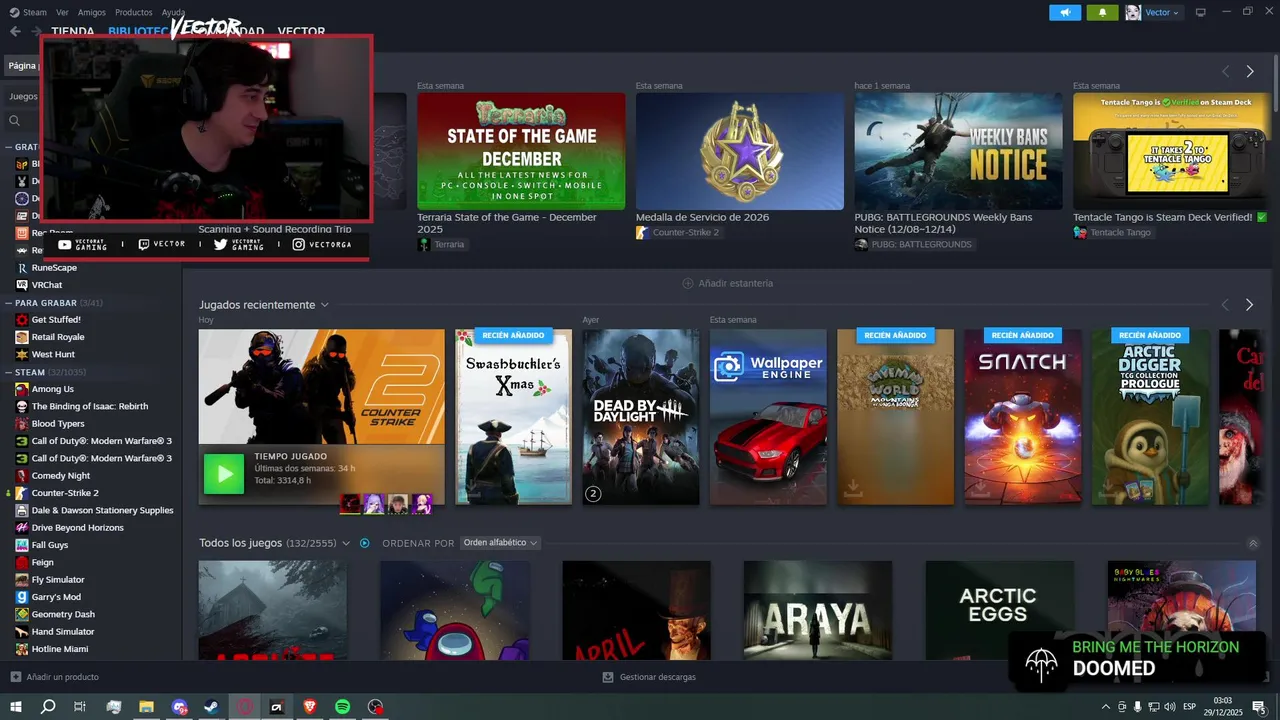Expand Todos los juegos shelf dropdown
The image size is (1280, 720).
346,543
